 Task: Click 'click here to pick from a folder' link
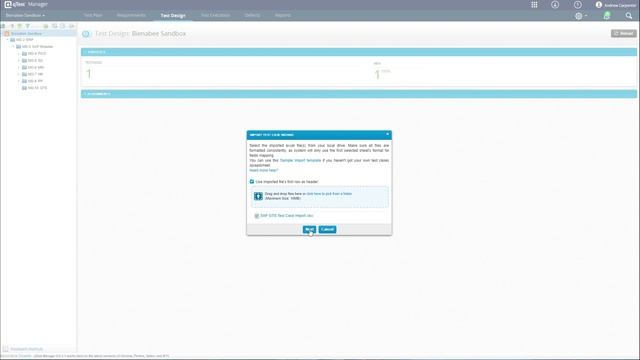329,194
